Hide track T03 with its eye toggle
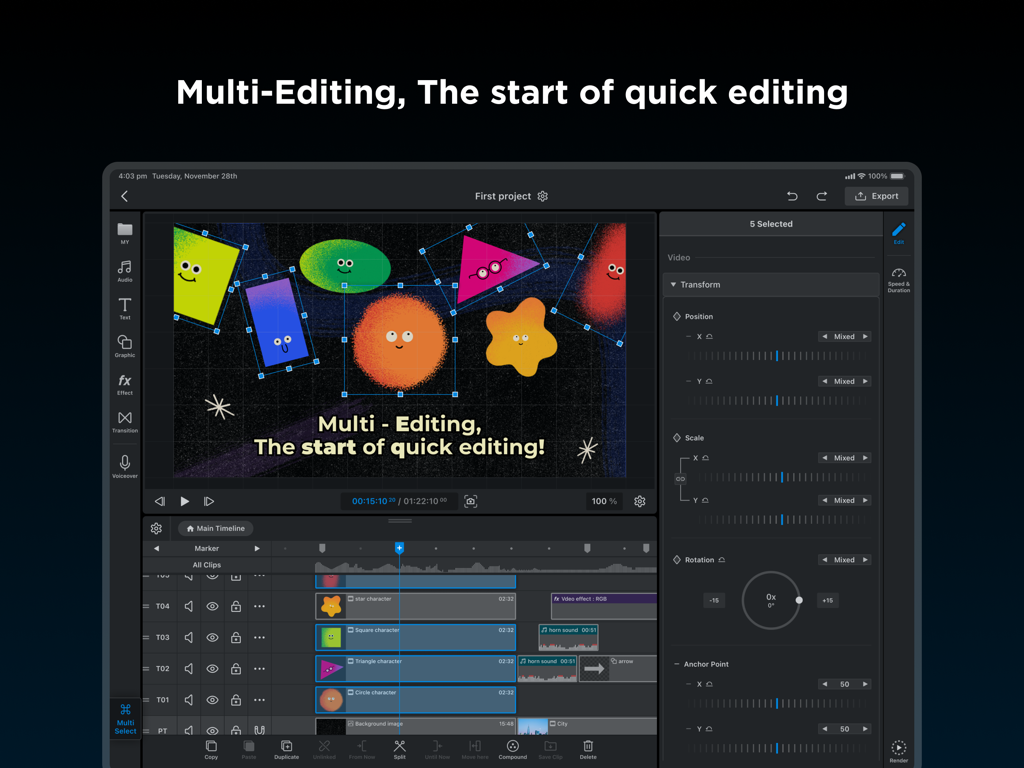 211,637
